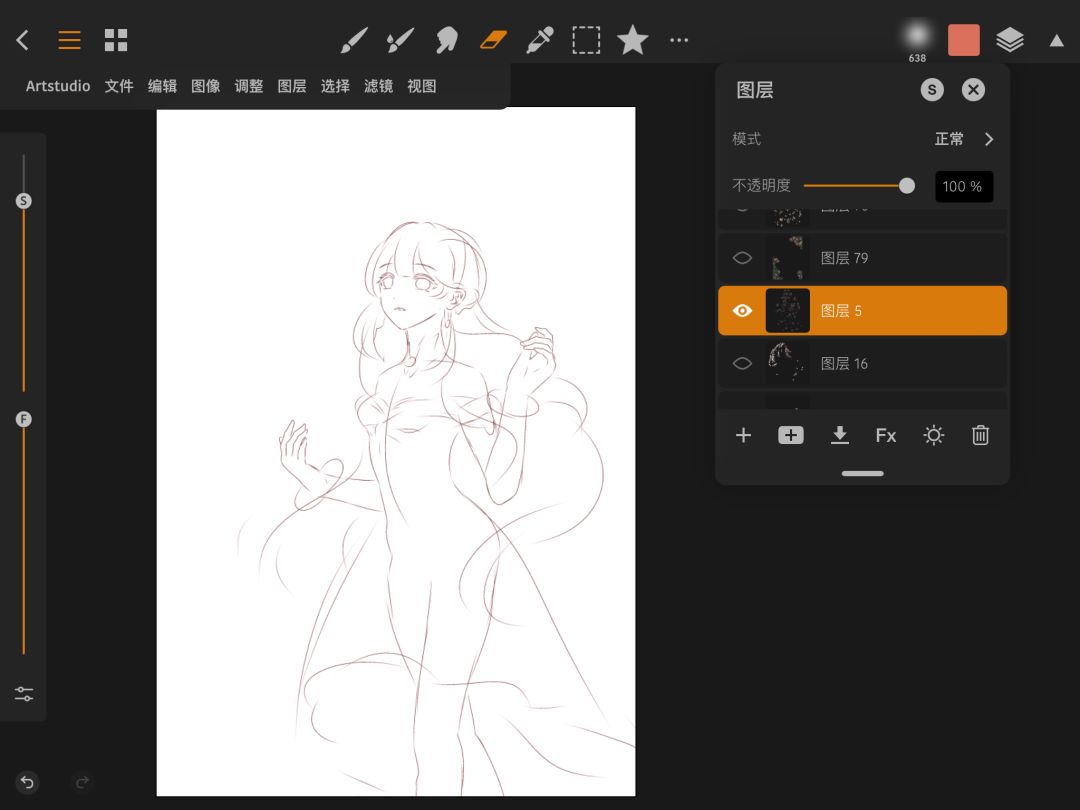Show layer 79 with eye icon
The width and height of the screenshot is (1080, 810).
(x=742, y=258)
